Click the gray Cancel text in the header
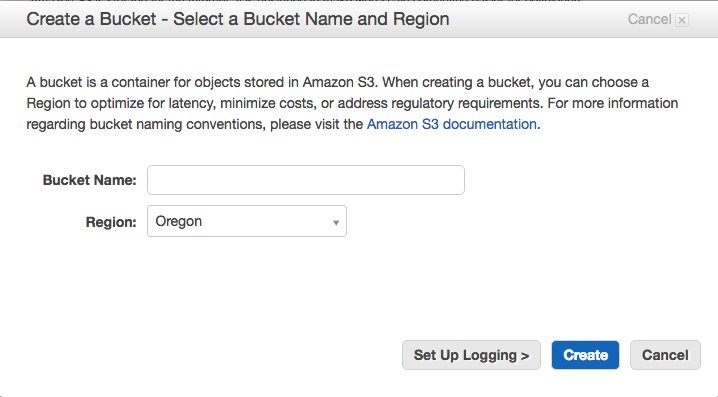The height and width of the screenshot is (397, 718). tap(649, 19)
